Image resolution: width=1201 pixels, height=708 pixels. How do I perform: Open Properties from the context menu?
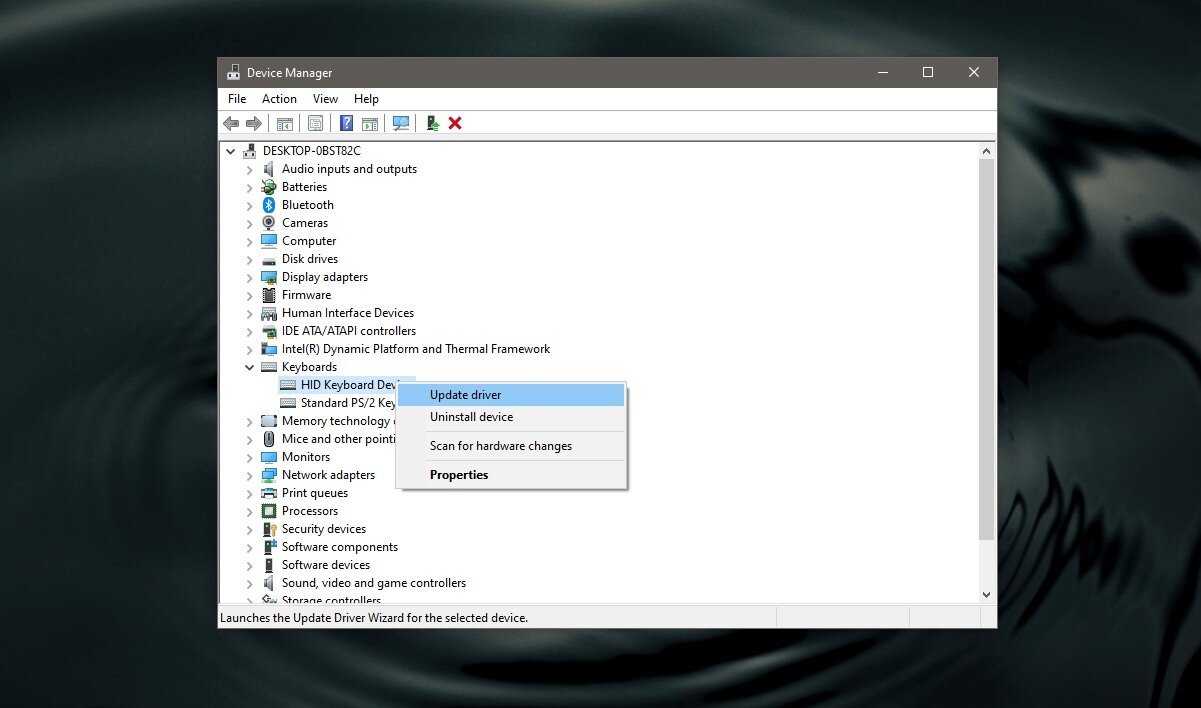point(459,474)
